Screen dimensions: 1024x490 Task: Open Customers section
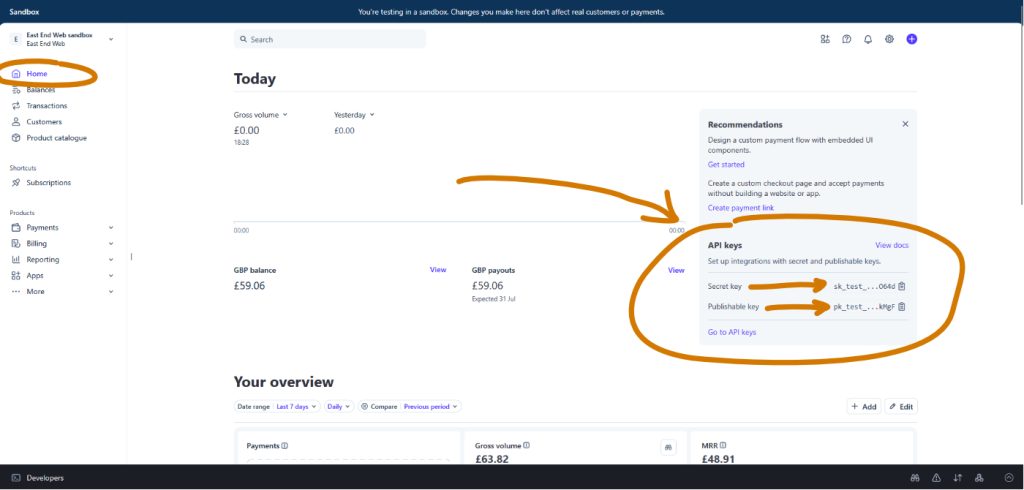pos(44,122)
